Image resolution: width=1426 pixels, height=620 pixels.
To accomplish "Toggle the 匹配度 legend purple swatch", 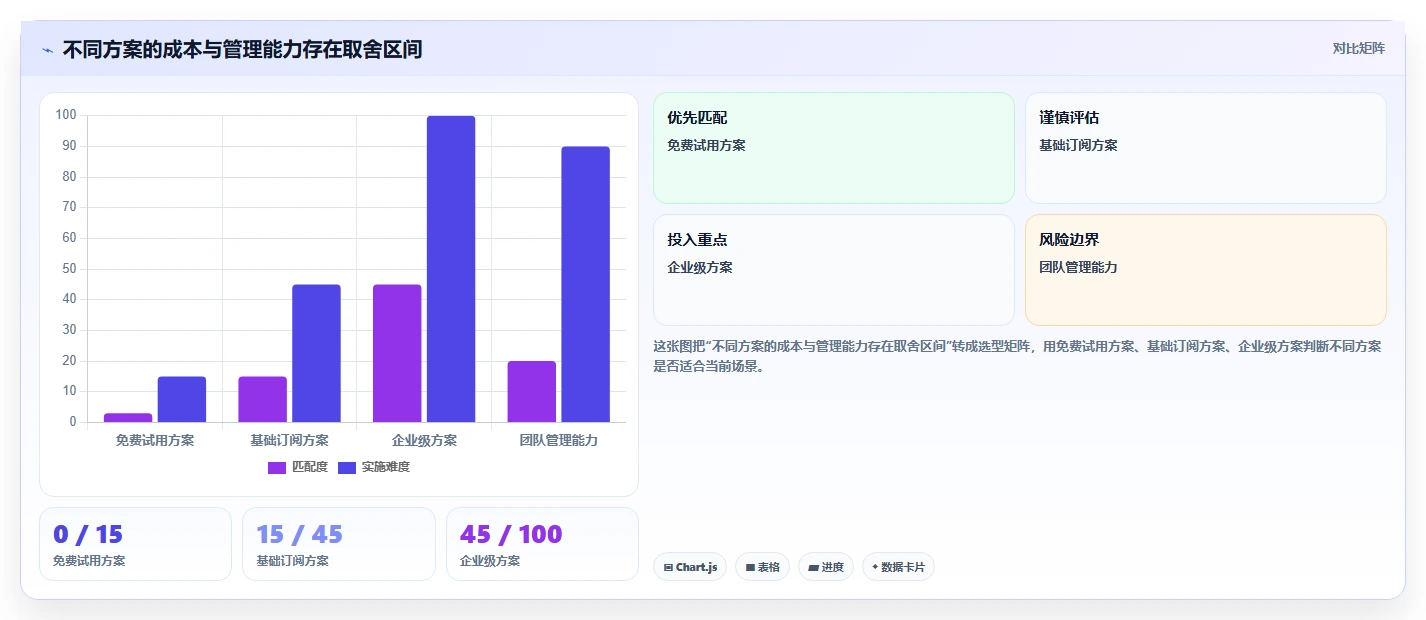I will [x=277, y=467].
